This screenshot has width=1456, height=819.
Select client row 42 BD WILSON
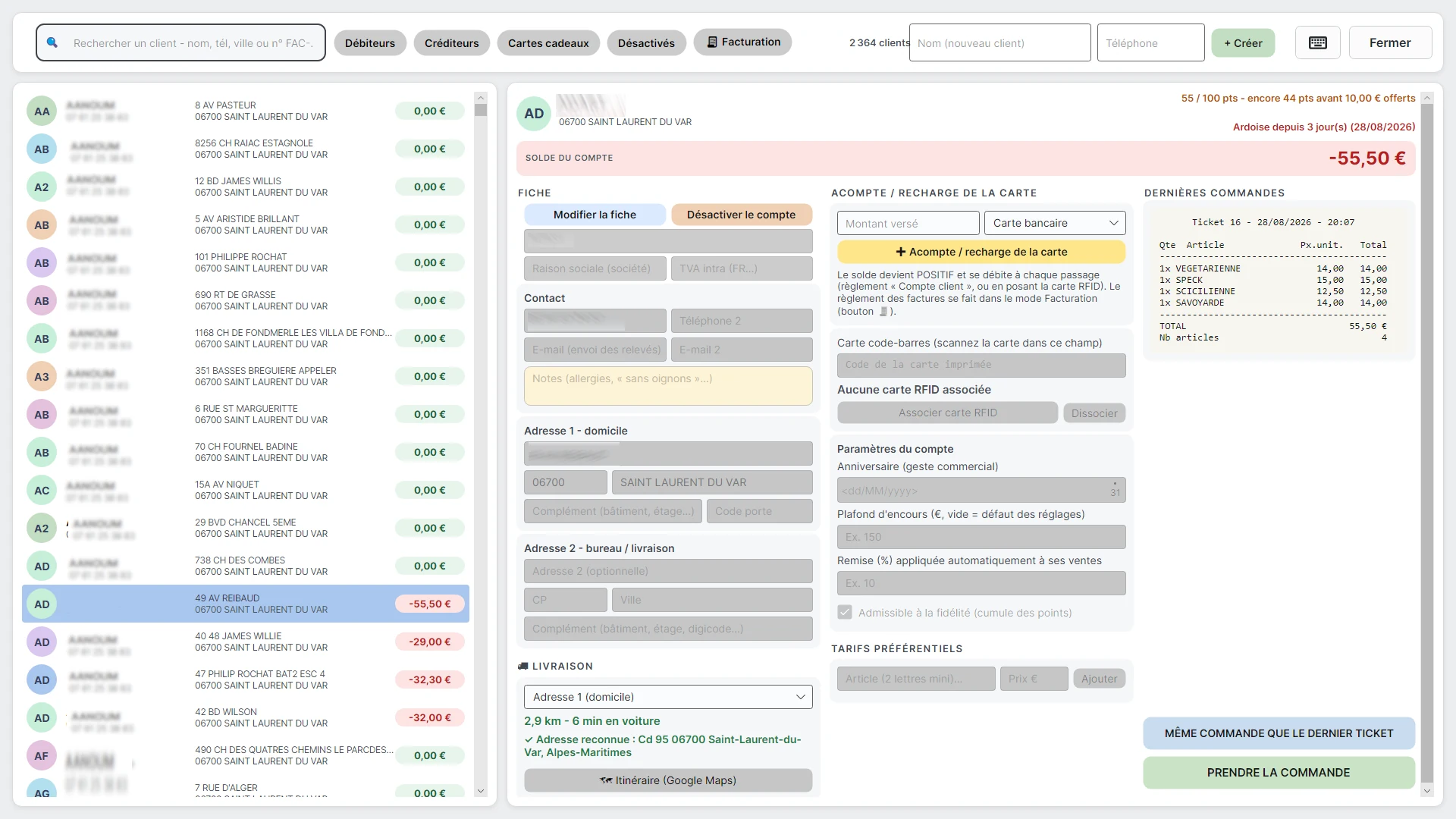pos(246,717)
